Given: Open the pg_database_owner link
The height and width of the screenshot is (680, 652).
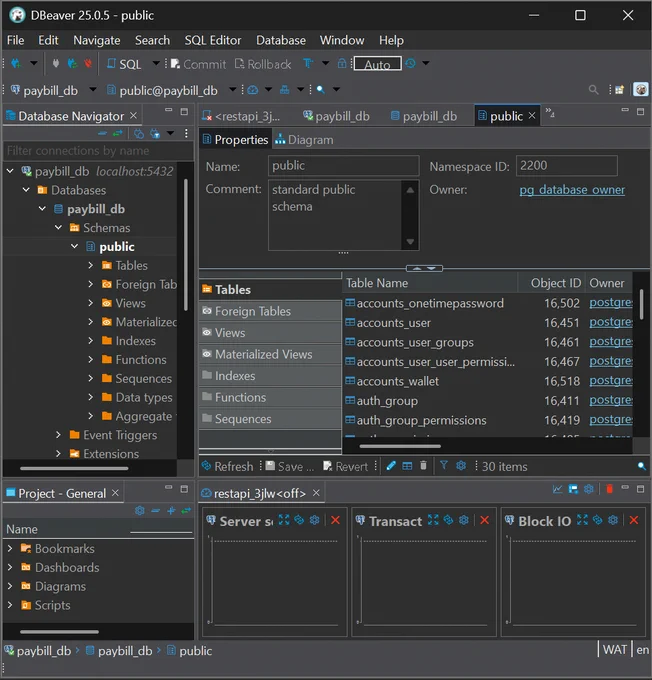Looking at the screenshot, I should pos(572,190).
